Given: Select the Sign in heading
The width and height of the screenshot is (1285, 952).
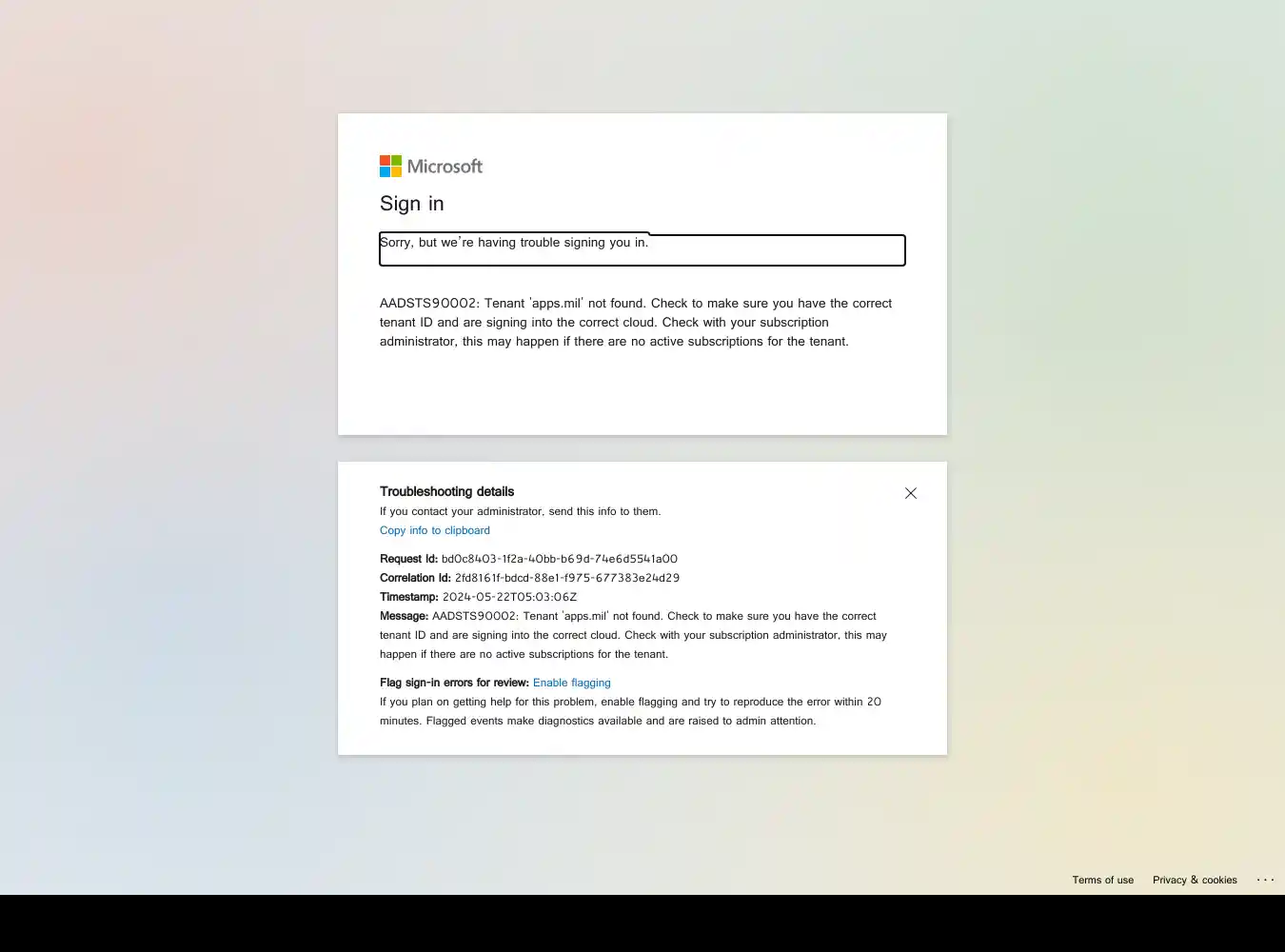Looking at the screenshot, I should (x=412, y=204).
